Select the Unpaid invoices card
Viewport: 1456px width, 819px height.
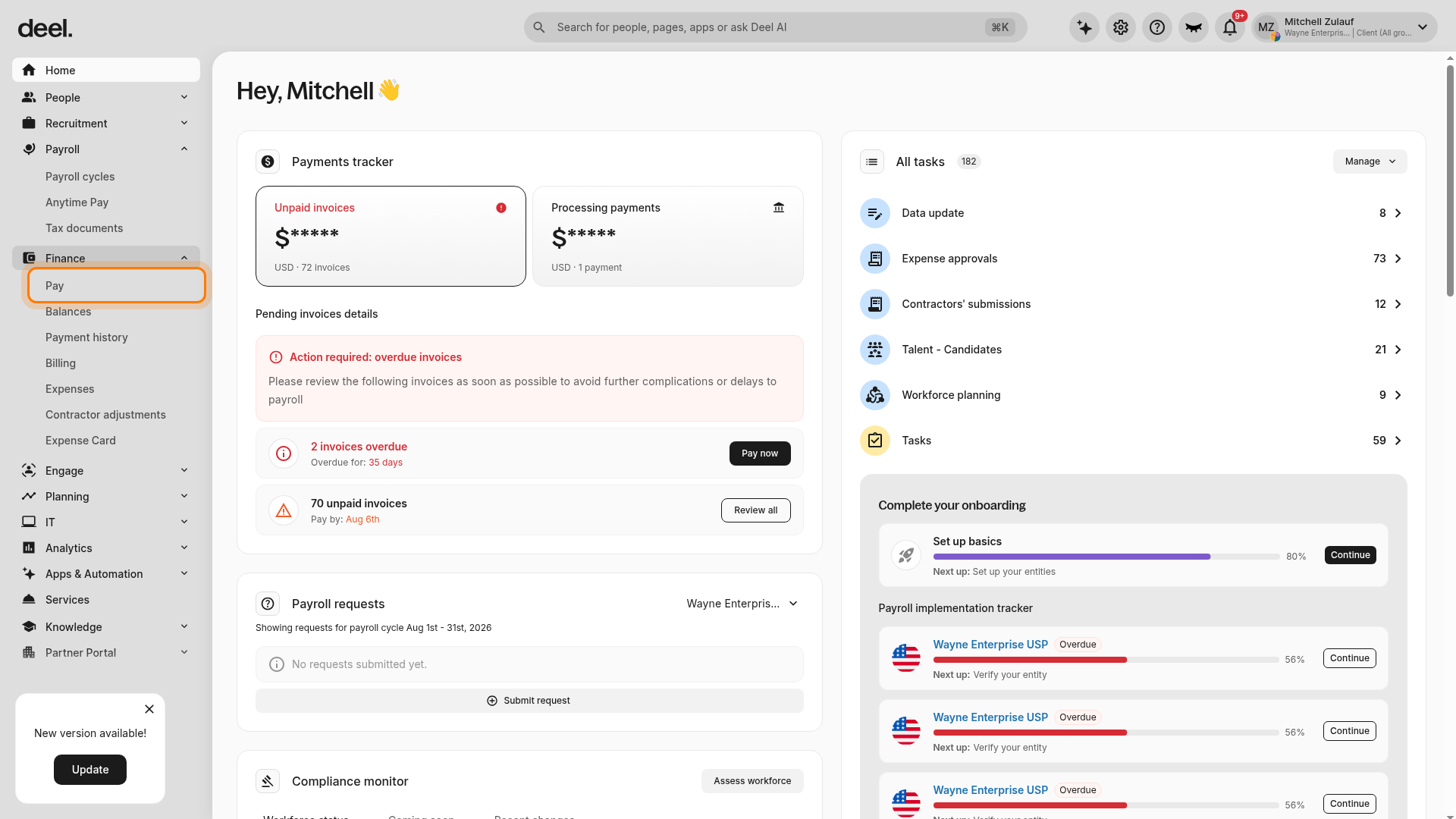pyautogui.click(x=391, y=236)
